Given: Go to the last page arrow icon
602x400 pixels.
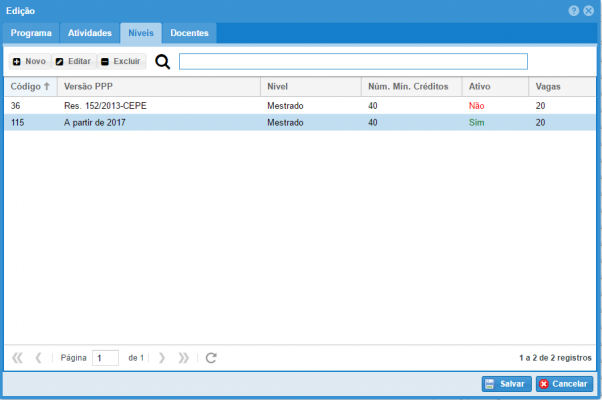Looking at the screenshot, I should pos(183,357).
